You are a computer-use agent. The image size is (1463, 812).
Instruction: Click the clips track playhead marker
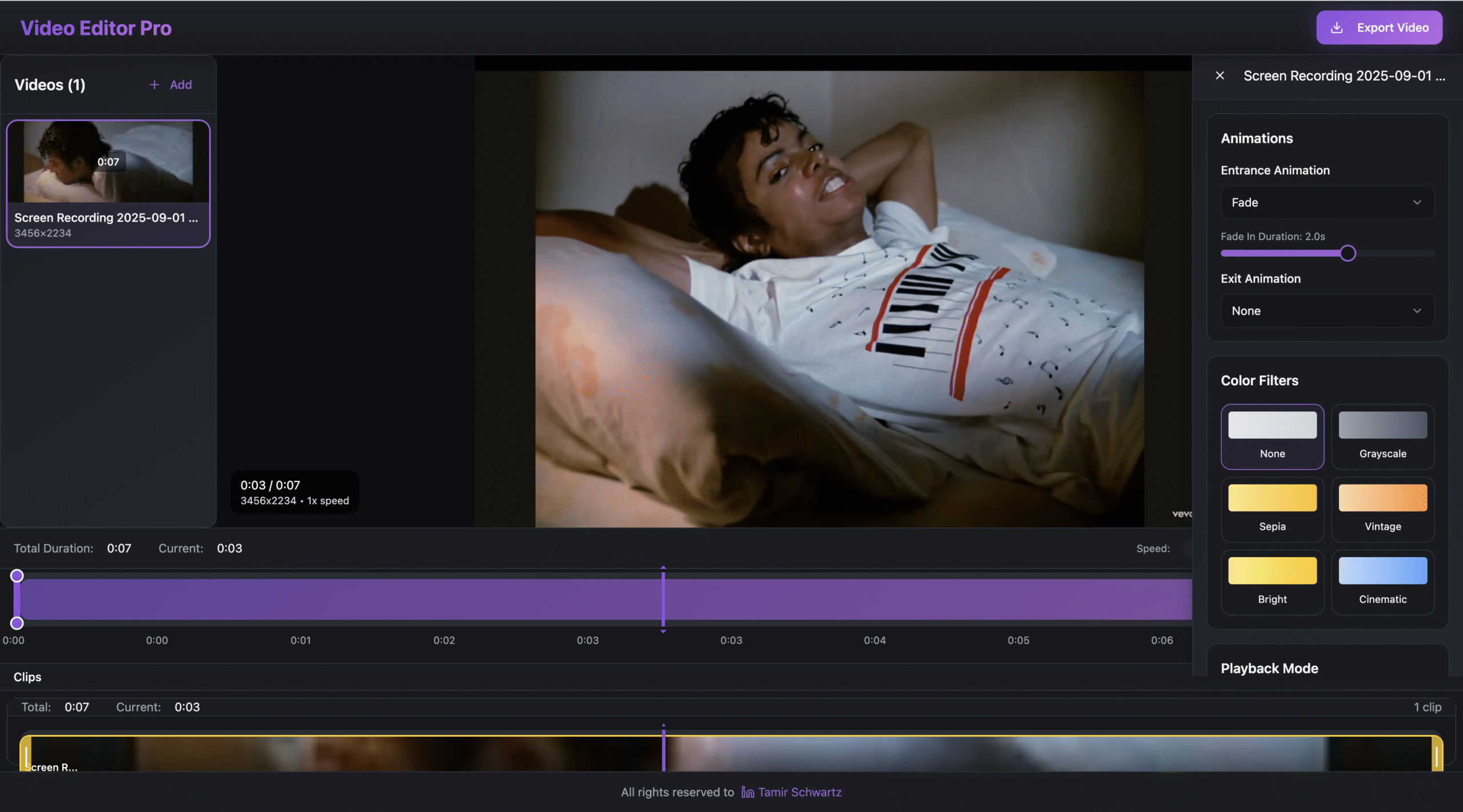pos(663,747)
